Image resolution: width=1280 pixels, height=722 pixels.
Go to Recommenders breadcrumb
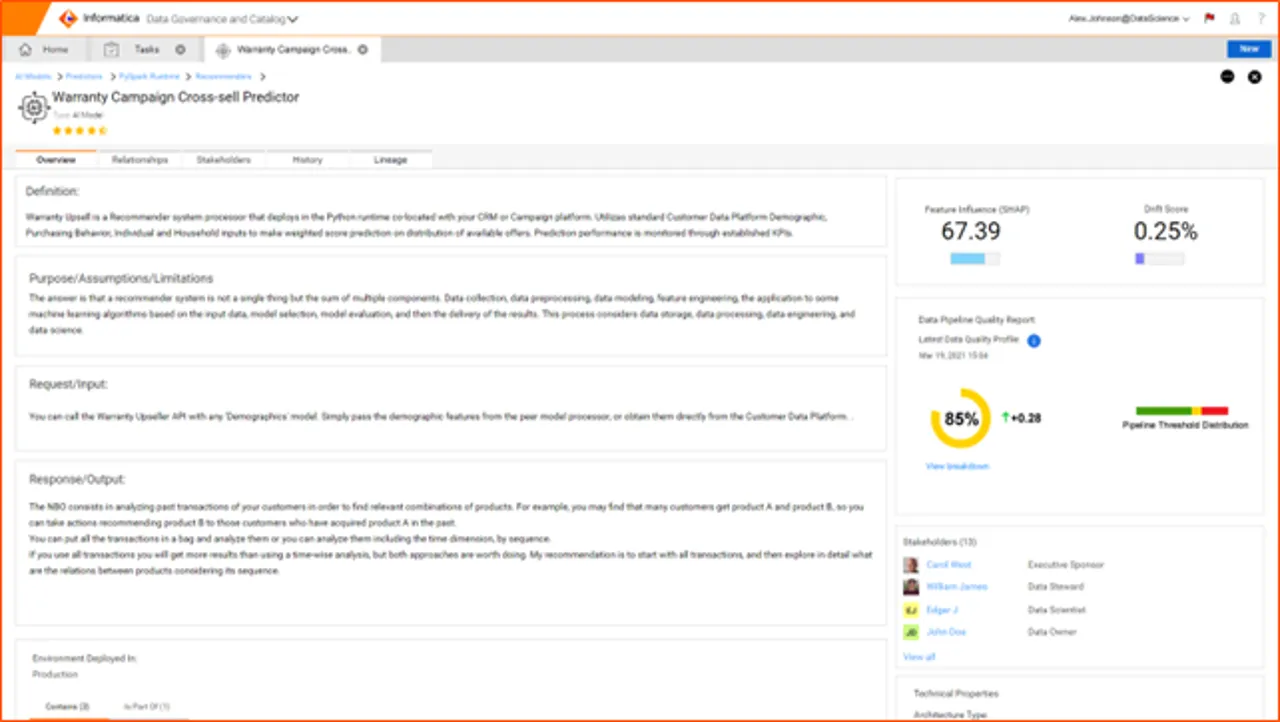[224, 77]
